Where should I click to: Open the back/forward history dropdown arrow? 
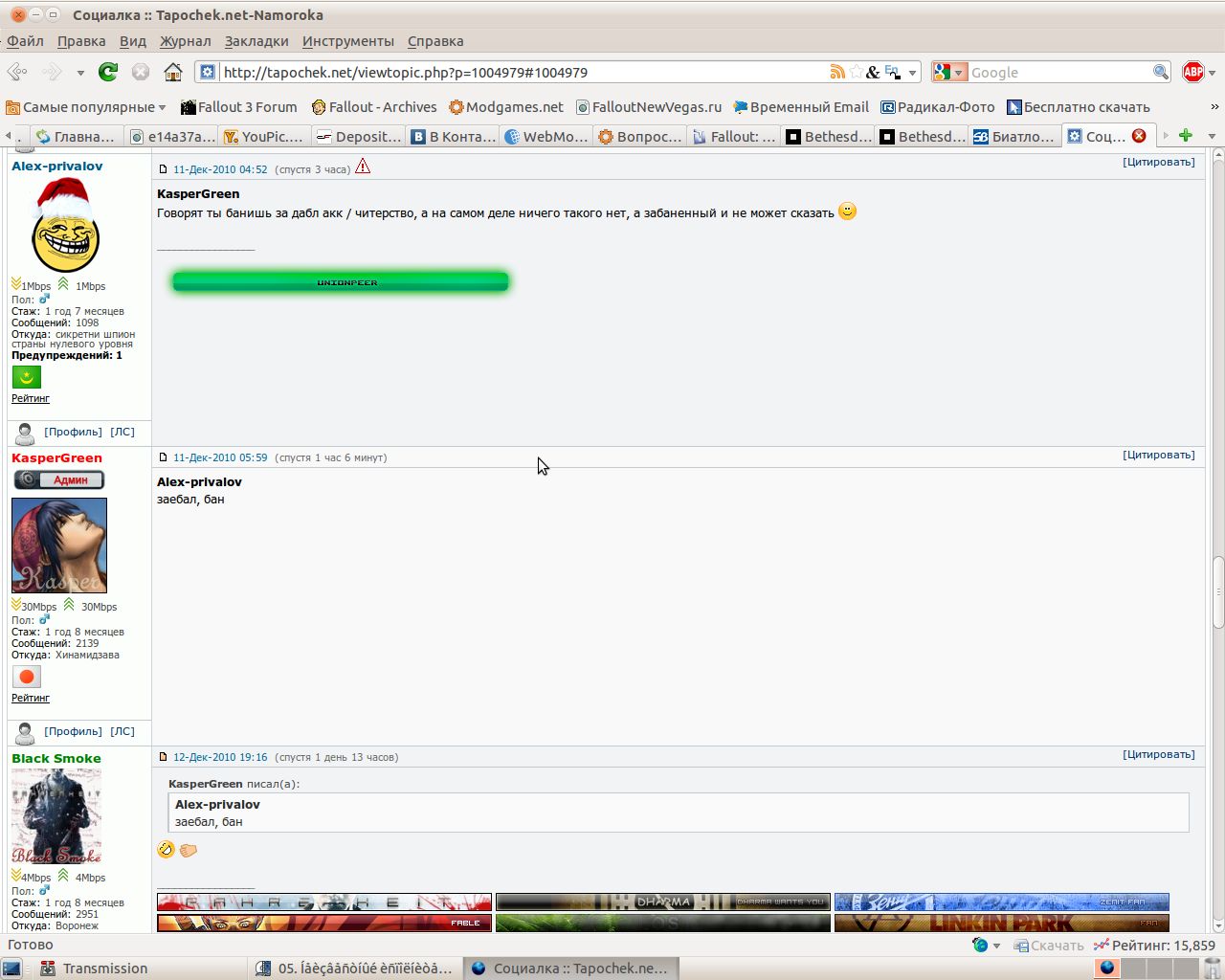click(80, 73)
